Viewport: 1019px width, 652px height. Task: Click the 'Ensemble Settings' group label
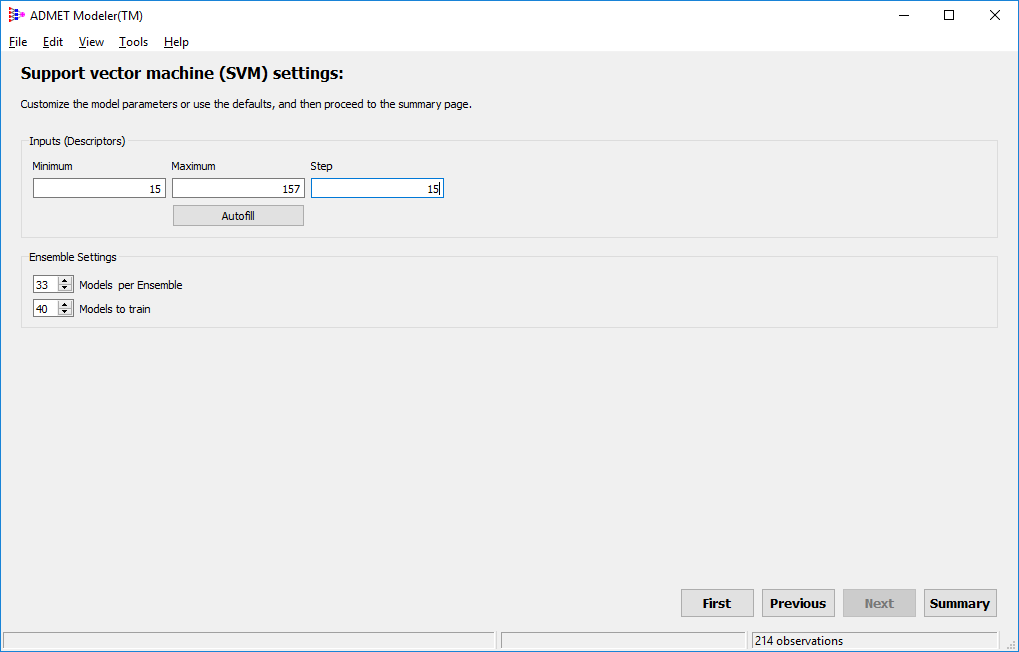coord(73,257)
